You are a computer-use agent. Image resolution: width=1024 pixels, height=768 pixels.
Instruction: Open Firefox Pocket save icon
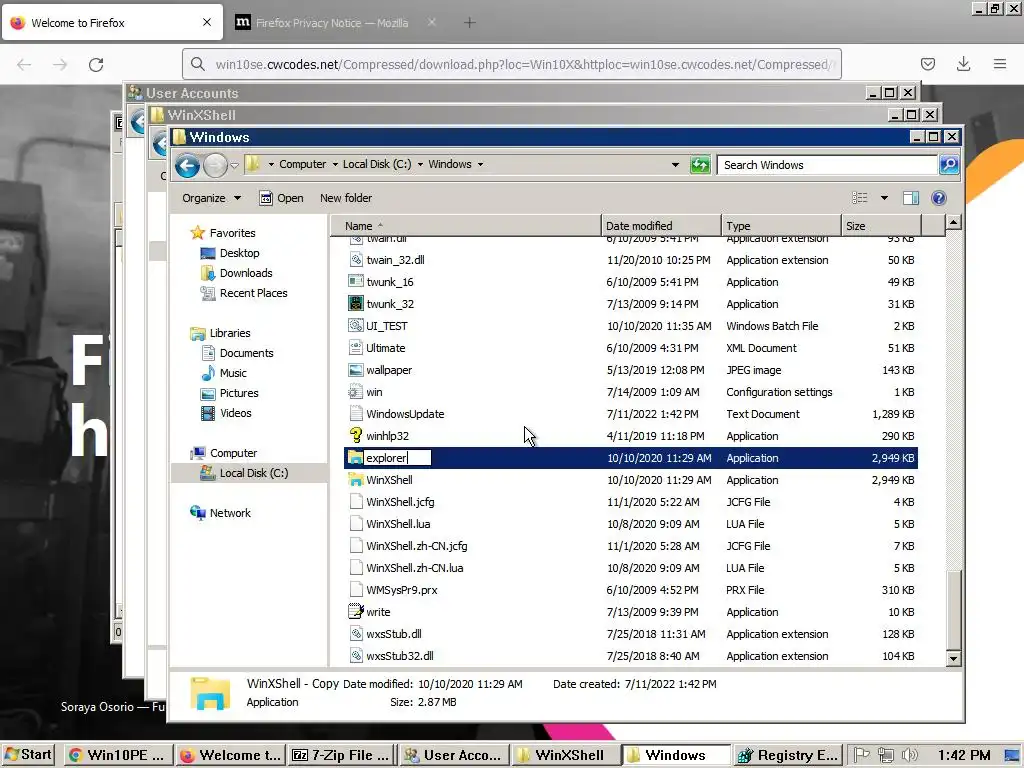pyautogui.click(x=927, y=64)
